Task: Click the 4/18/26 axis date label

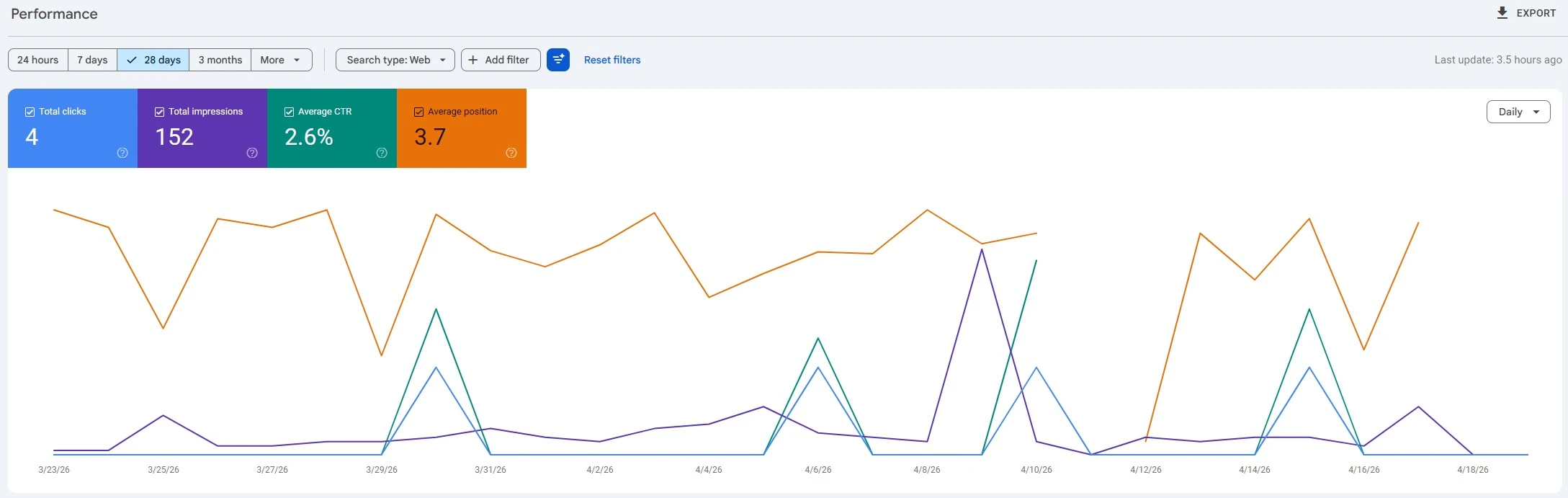Action: [x=1473, y=470]
